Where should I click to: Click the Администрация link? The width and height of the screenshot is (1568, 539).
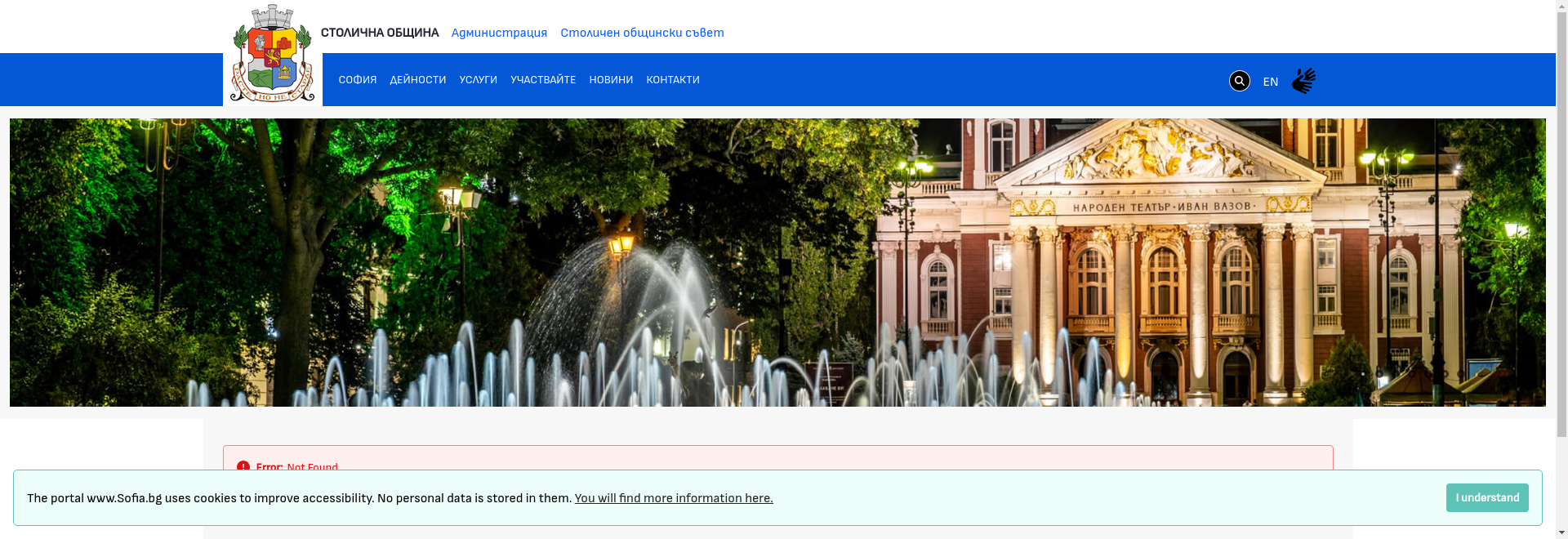tap(499, 33)
